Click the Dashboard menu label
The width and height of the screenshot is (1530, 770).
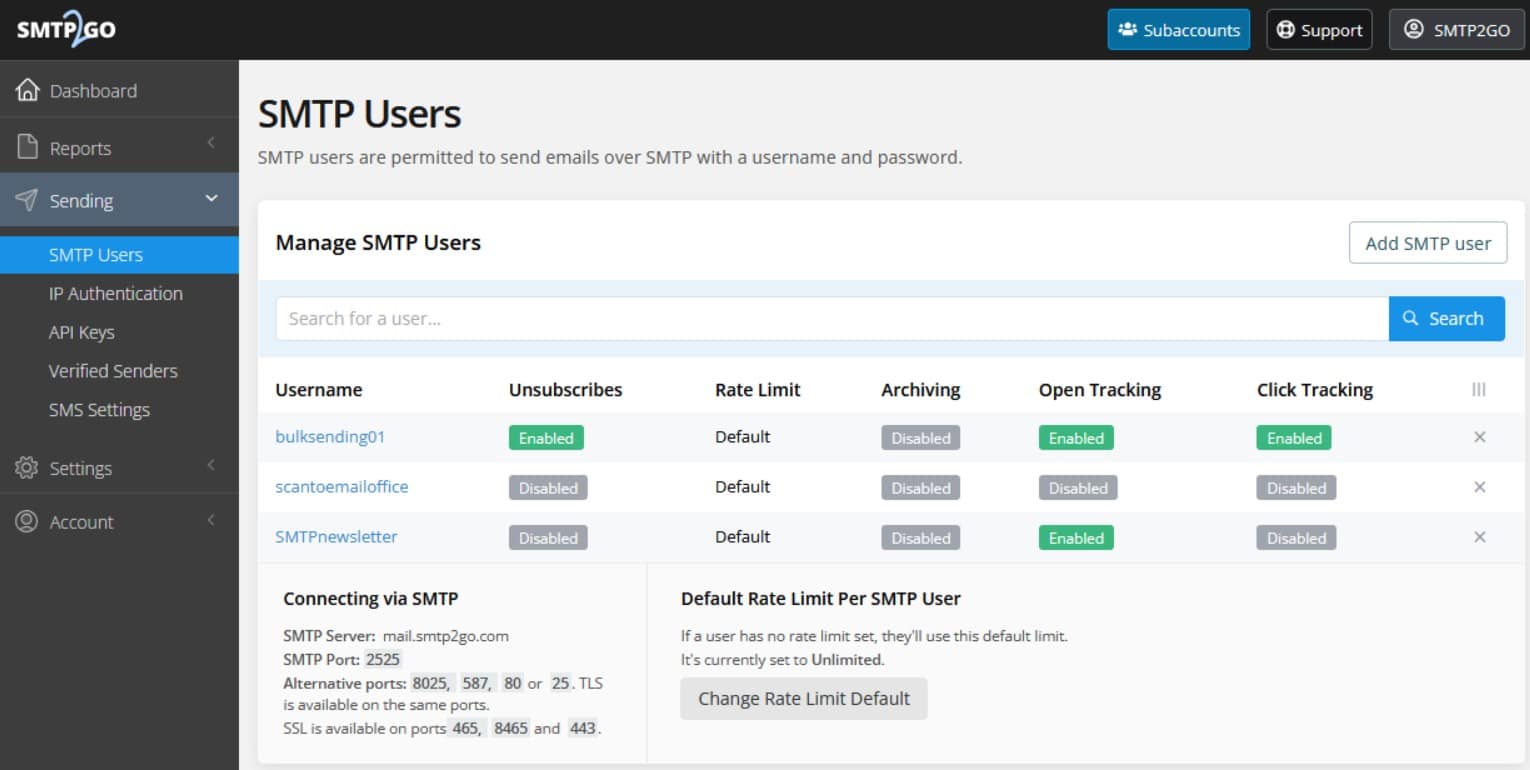[x=93, y=91]
